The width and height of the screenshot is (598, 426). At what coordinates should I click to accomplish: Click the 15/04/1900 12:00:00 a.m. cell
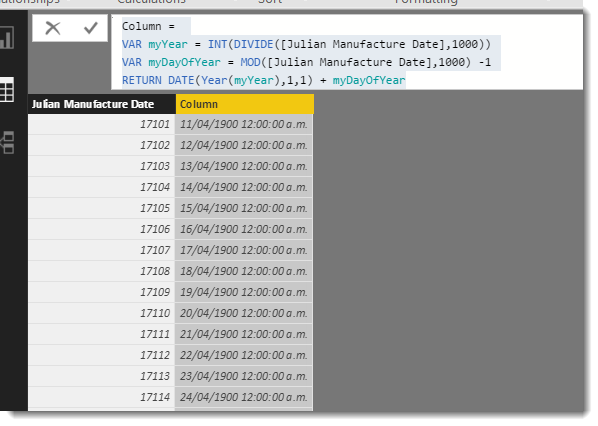[244, 208]
